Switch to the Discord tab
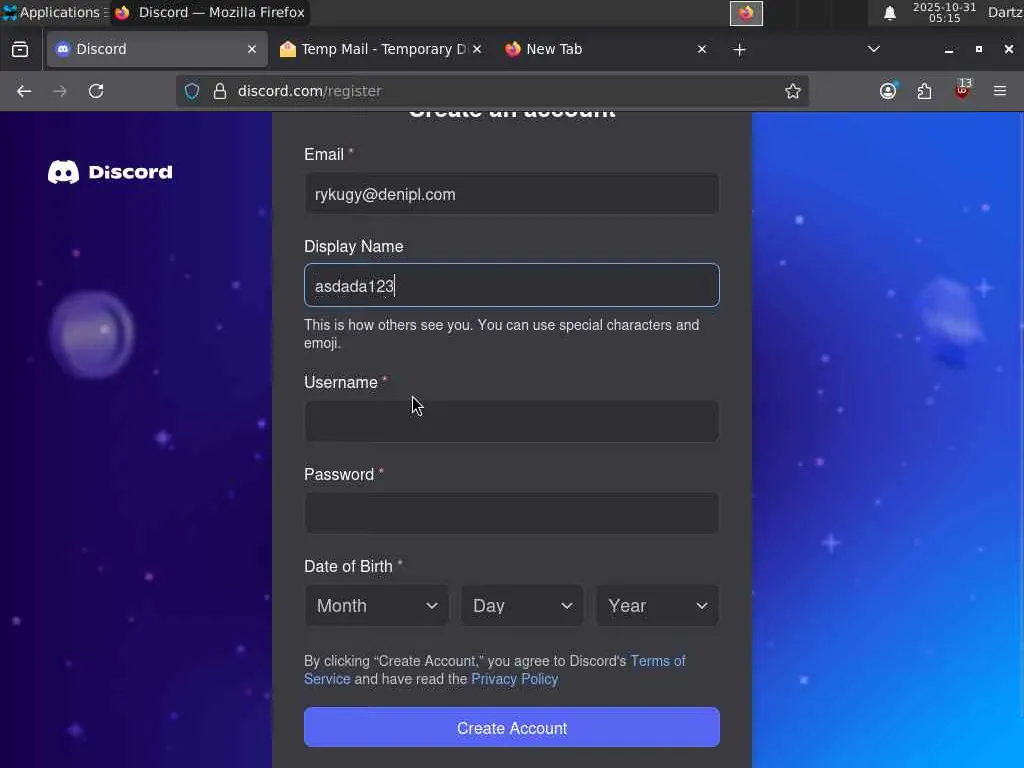1024x768 pixels. [x=157, y=49]
